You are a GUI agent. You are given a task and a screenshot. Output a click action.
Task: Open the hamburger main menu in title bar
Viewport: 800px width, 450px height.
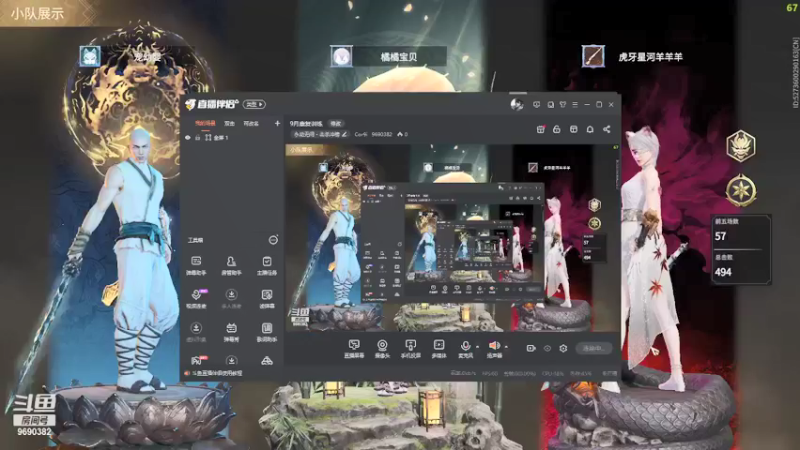pos(575,105)
